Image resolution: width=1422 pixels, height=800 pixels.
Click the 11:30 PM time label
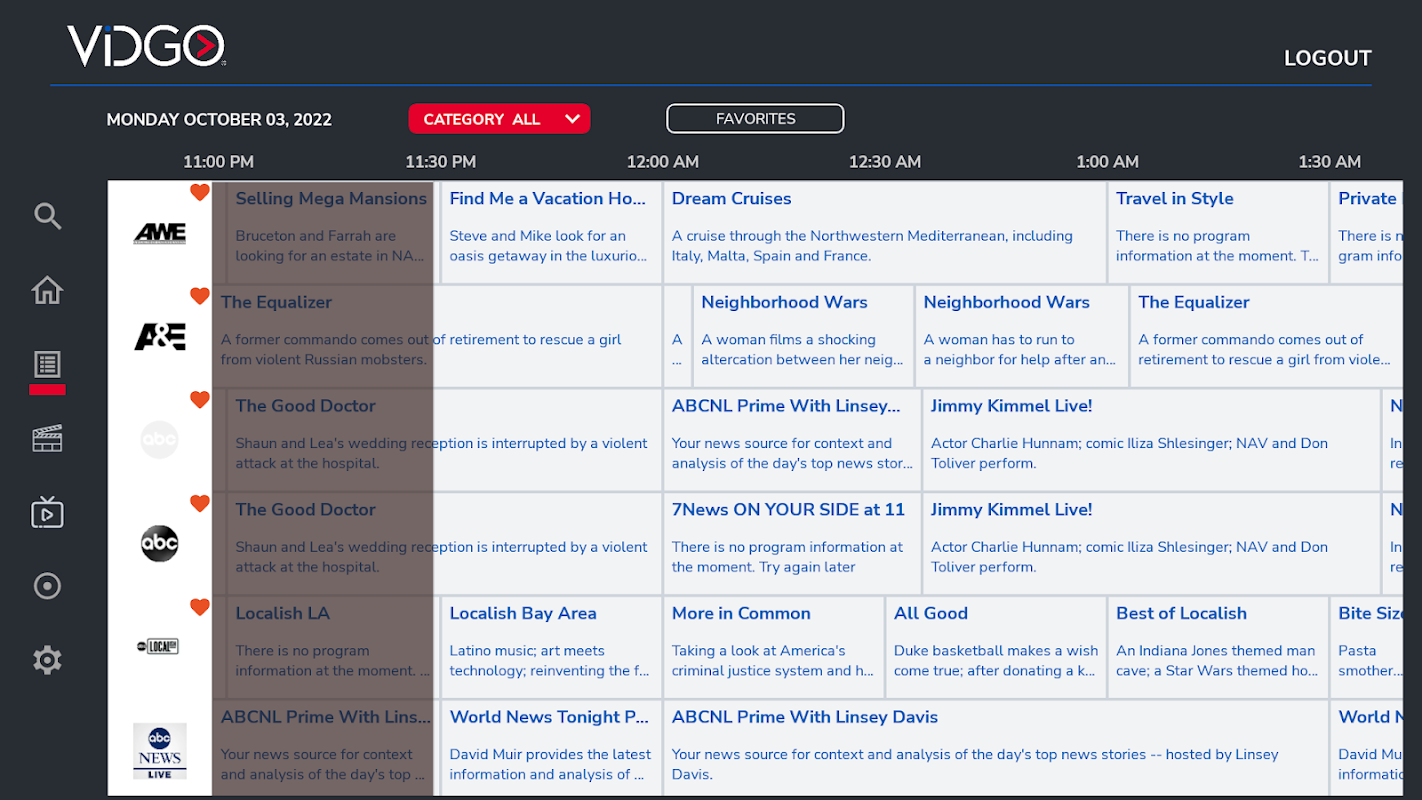pos(440,162)
